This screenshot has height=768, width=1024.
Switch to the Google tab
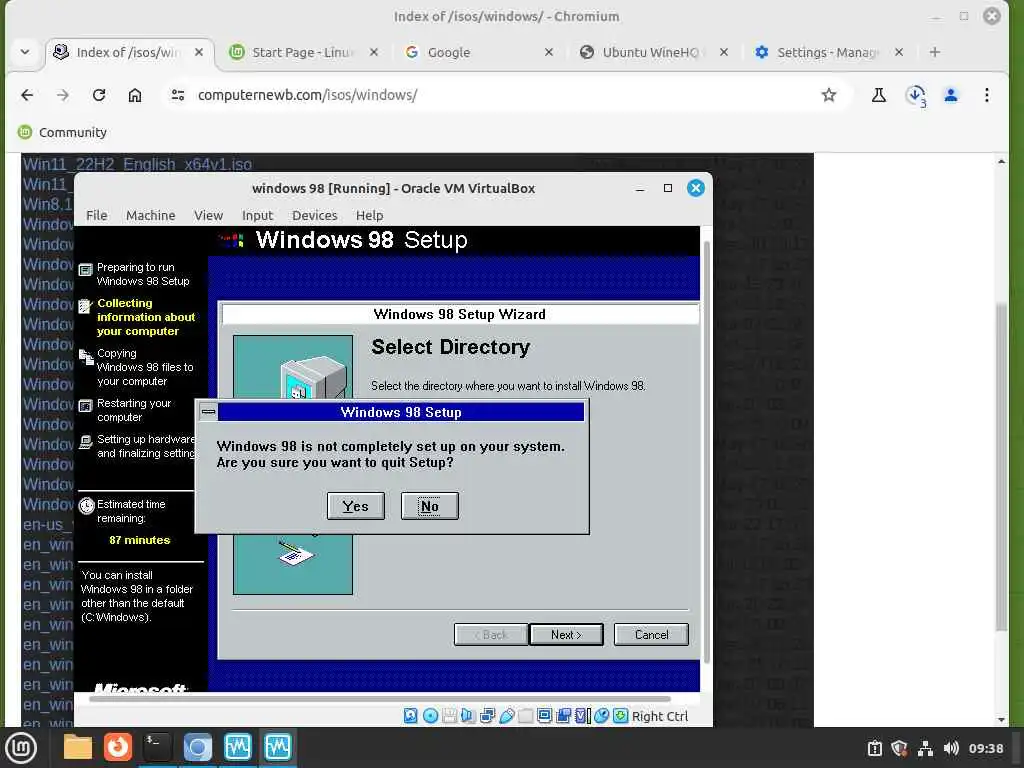479,52
